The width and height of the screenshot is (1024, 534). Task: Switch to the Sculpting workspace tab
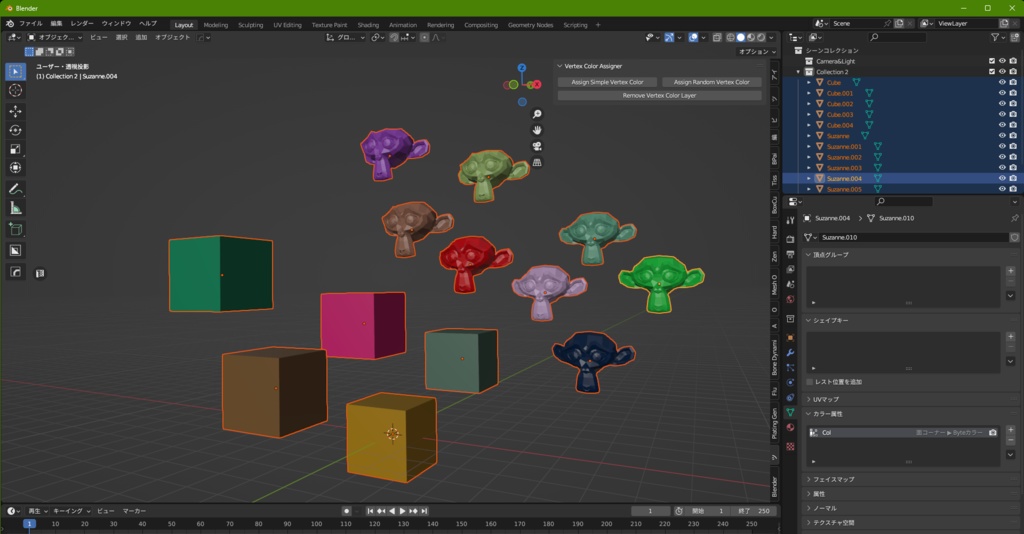pos(250,25)
